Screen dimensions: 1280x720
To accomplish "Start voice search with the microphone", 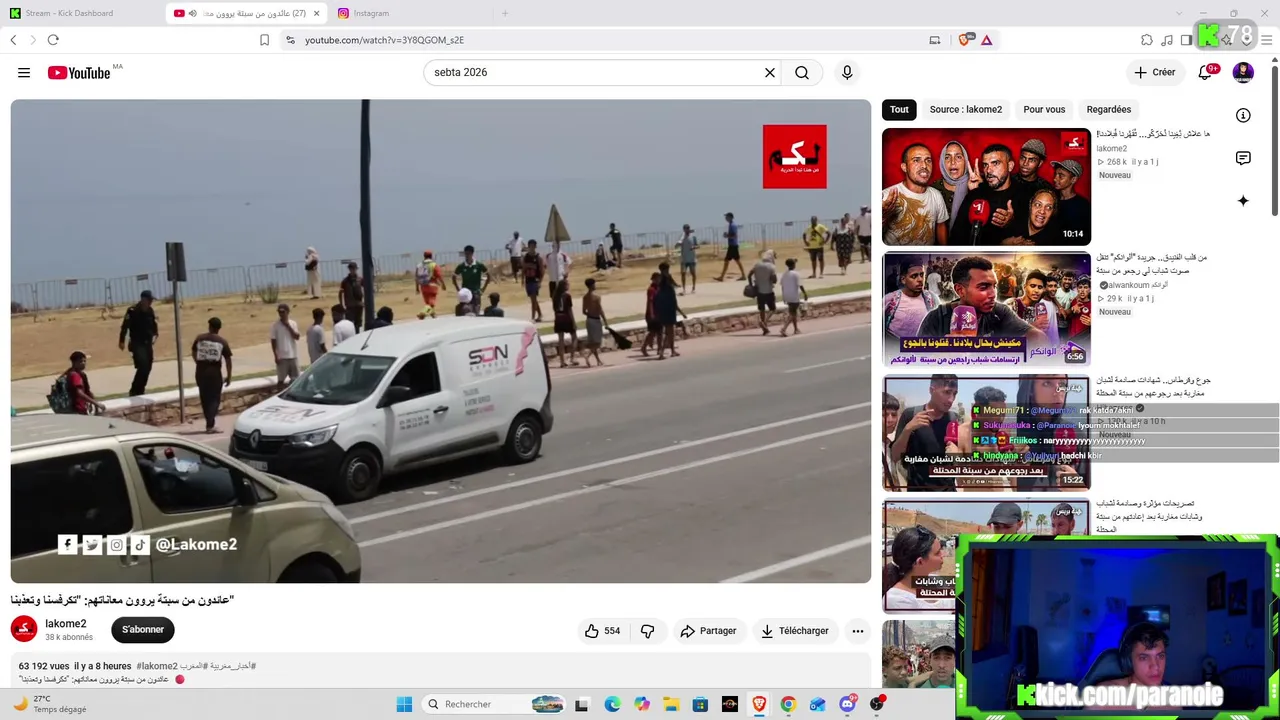I will pyautogui.click(x=847, y=73).
